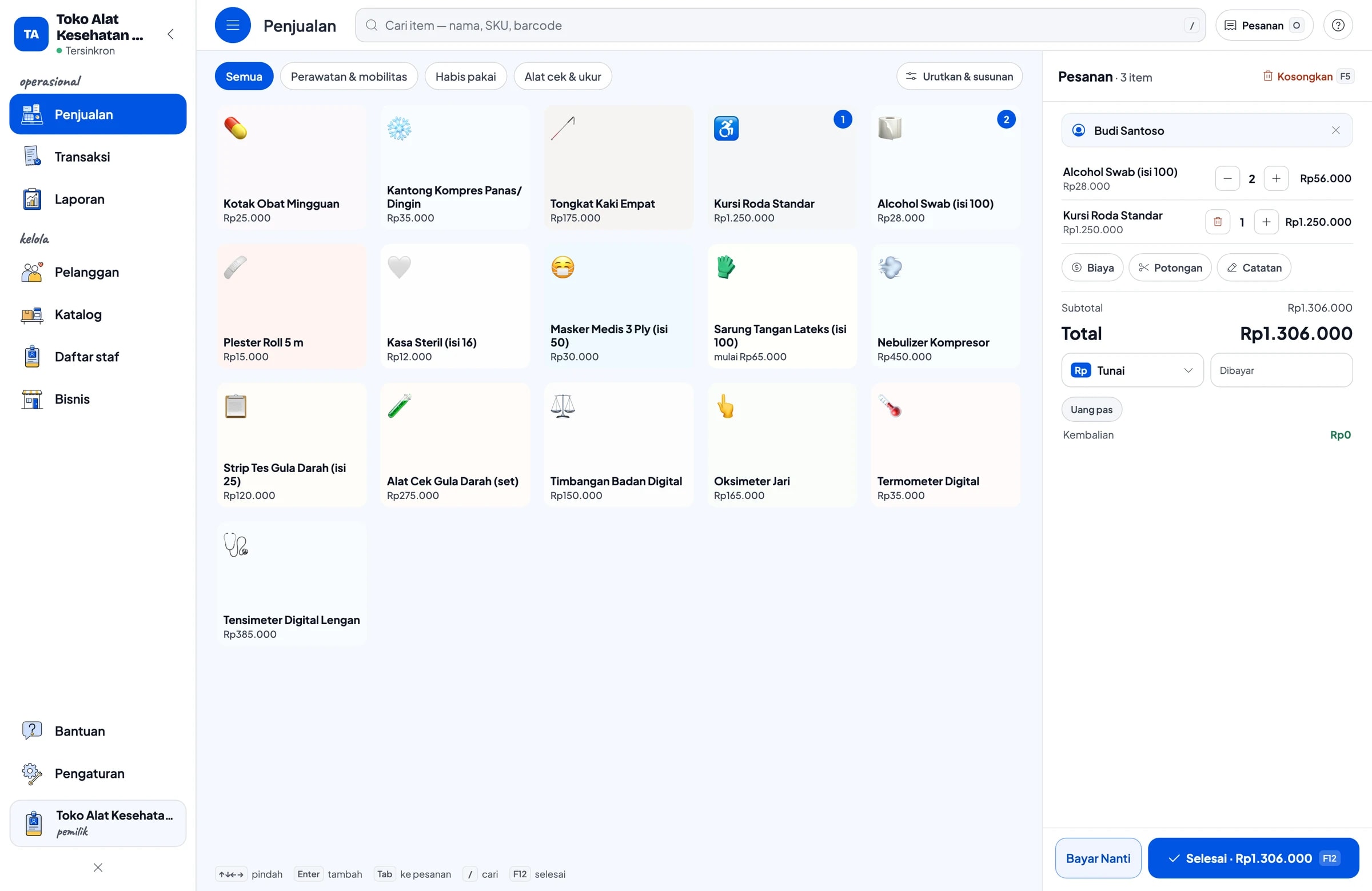Decrease Alcohol Swab quantity with minus
Image resolution: width=1372 pixels, height=891 pixels.
1227,179
